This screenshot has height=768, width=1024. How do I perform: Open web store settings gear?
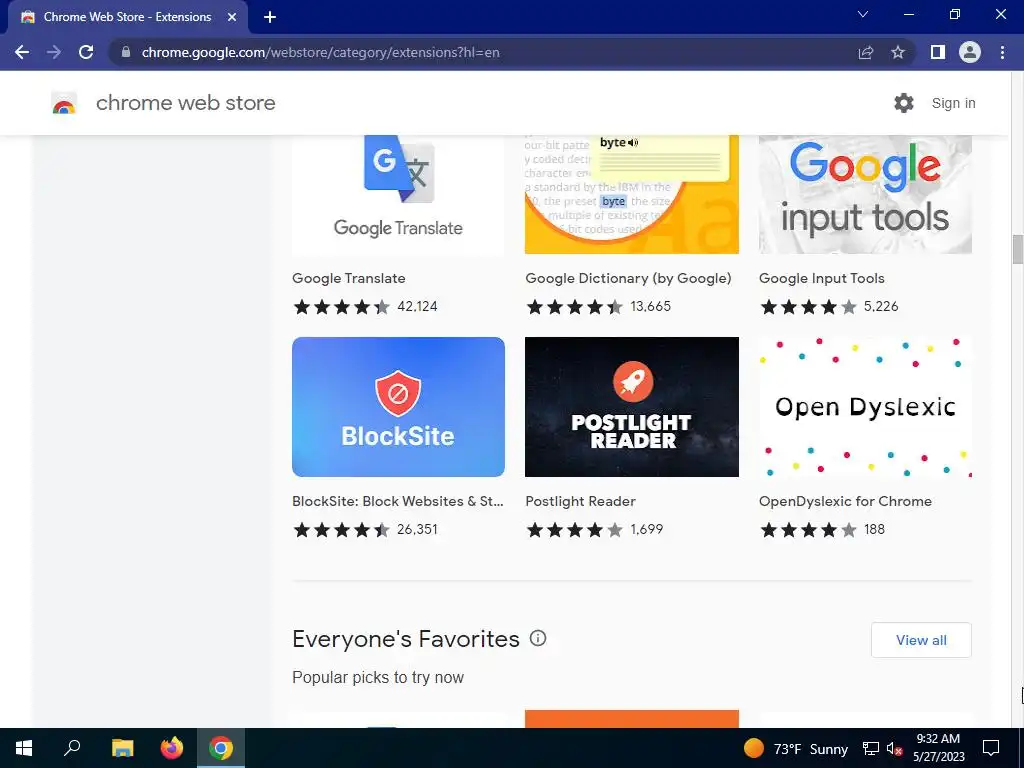click(x=904, y=103)
